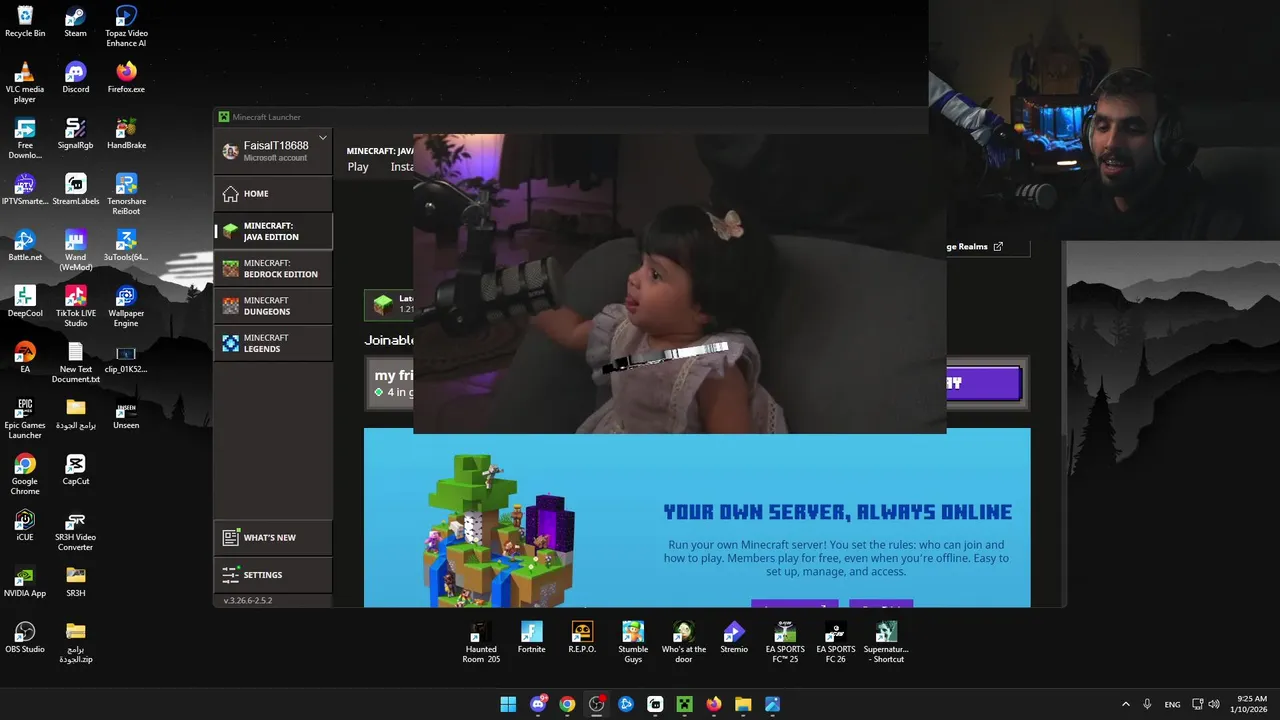Image resolution: width=1280 pixels, height=720 pixels.
Task: Open launcher Settings
Action: point(273,575)
